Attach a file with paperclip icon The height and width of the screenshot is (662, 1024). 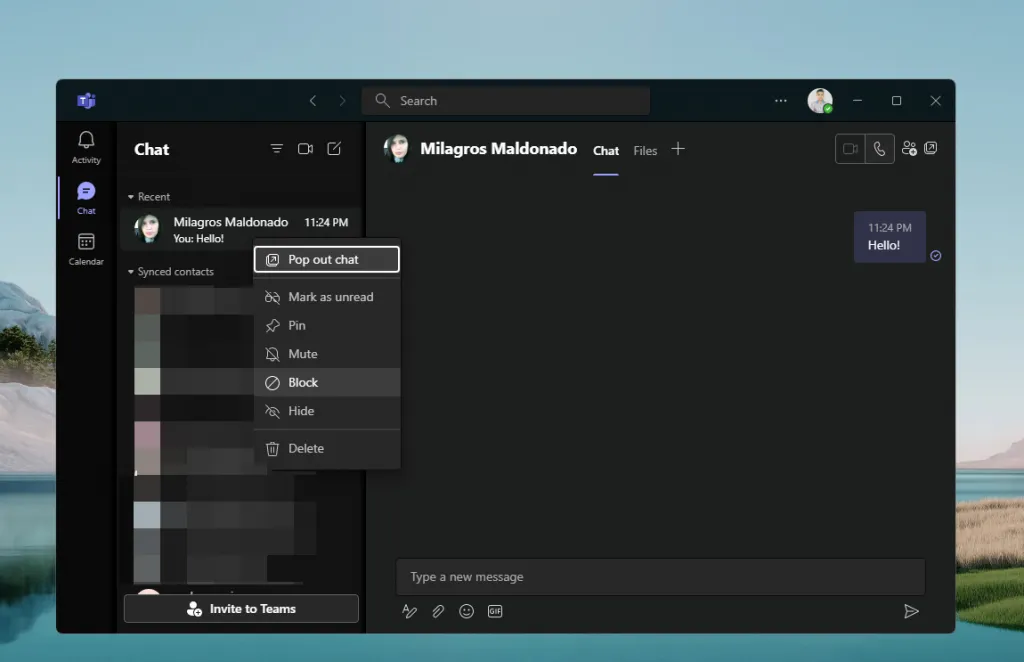pyautogui.click(x=438, y=611)
